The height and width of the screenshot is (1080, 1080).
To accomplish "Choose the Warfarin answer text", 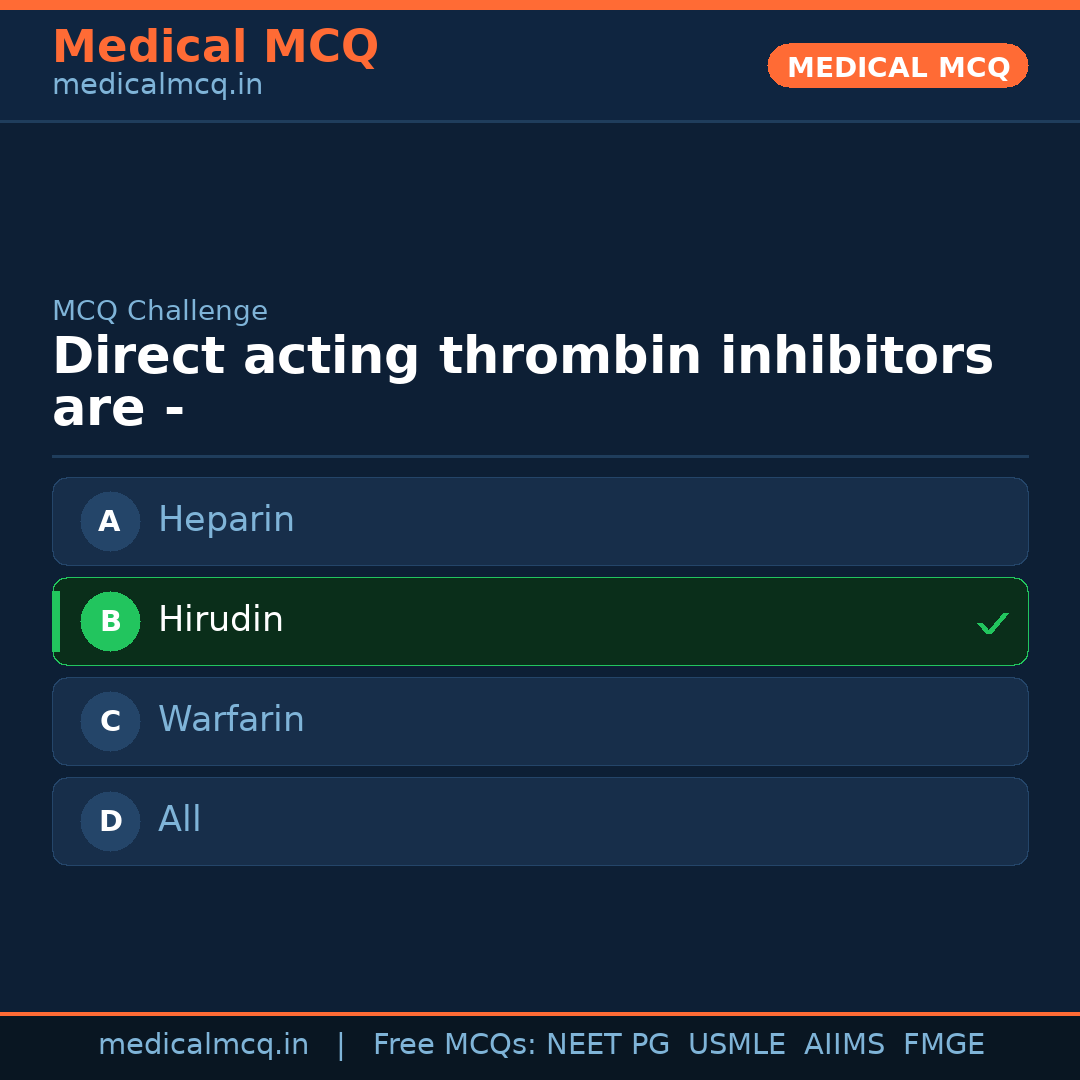I will coord(231,720).
